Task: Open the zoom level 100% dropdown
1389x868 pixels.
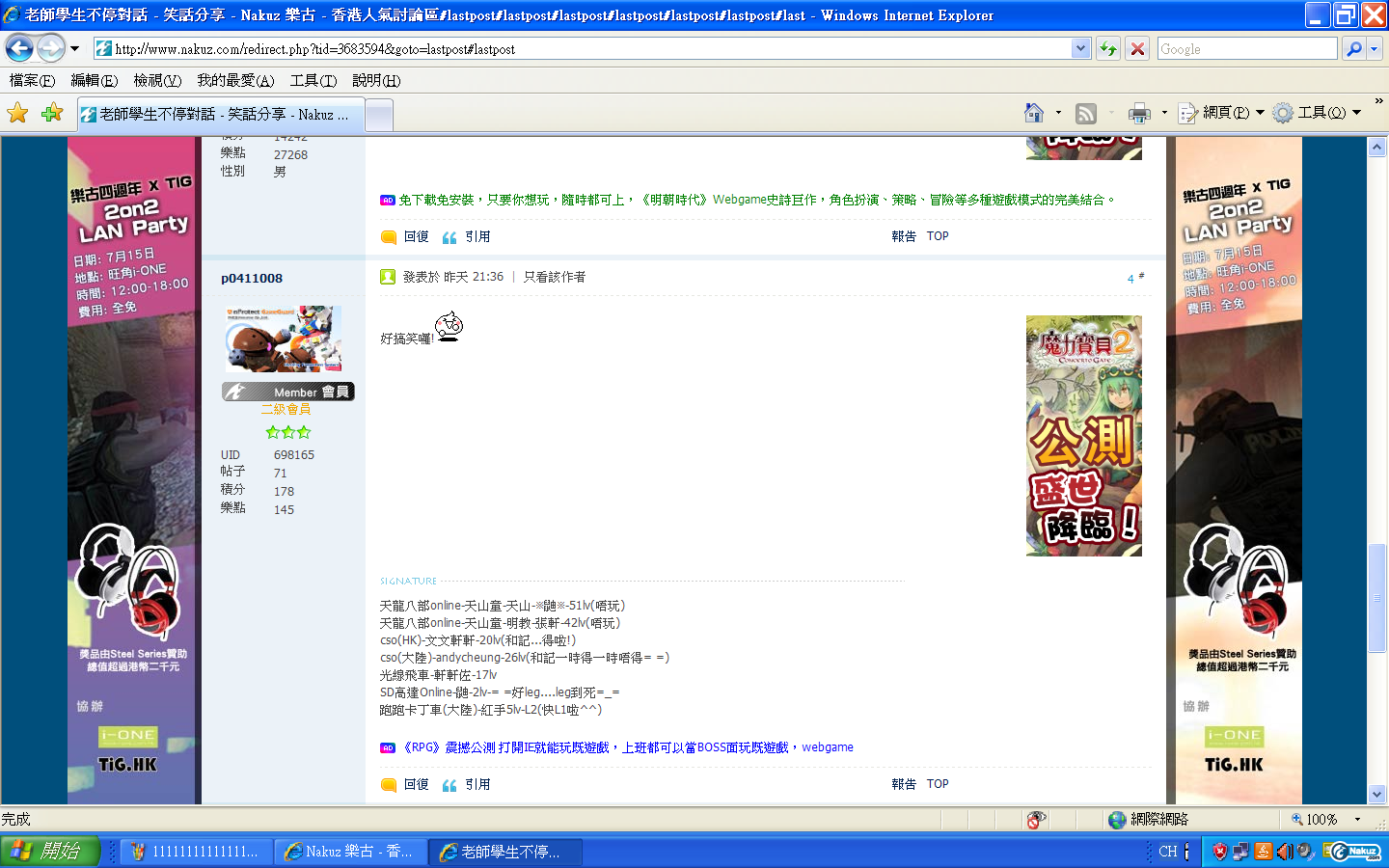Action: click(1357, 820)
